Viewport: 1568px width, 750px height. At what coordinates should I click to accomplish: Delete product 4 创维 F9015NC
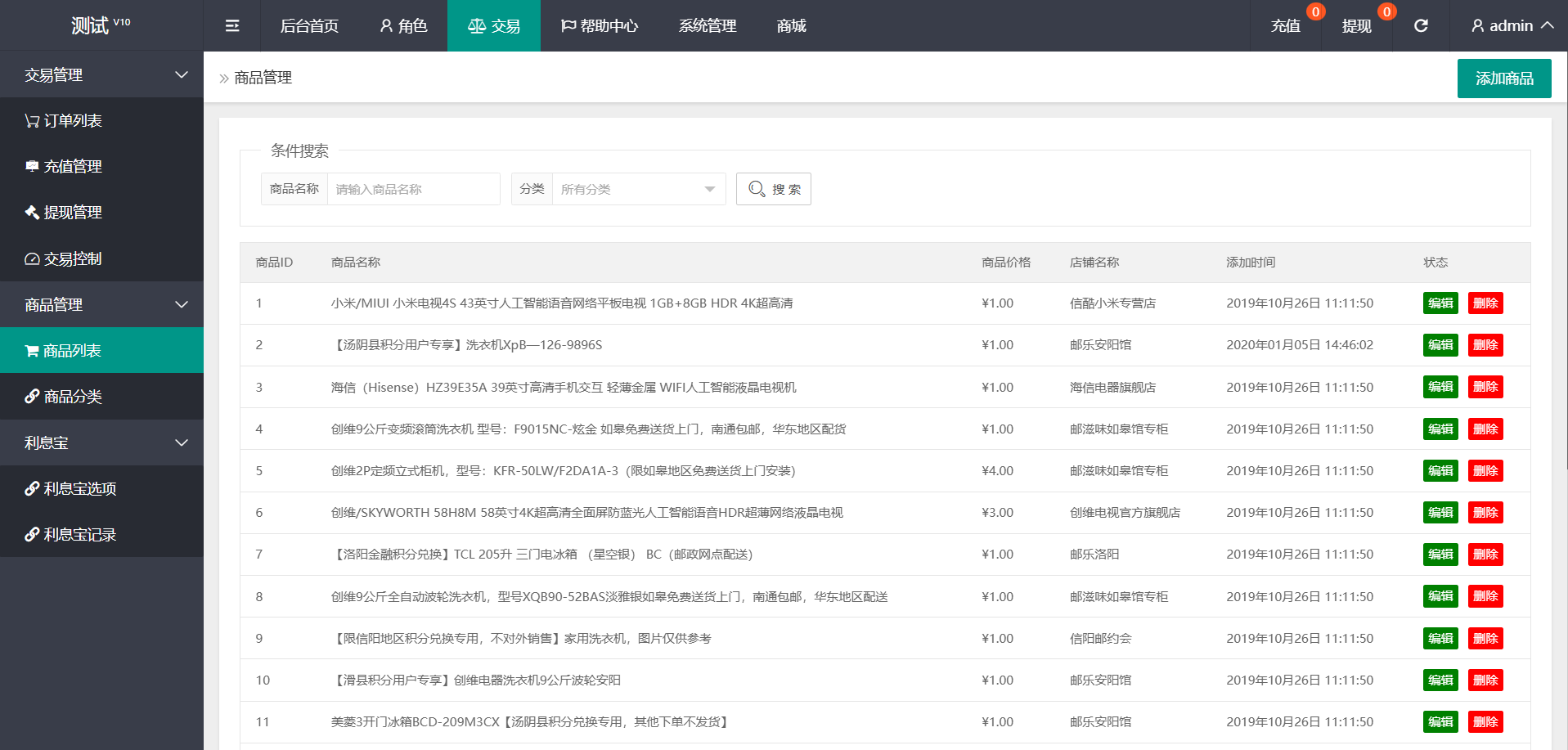(x=1485, y=429)
